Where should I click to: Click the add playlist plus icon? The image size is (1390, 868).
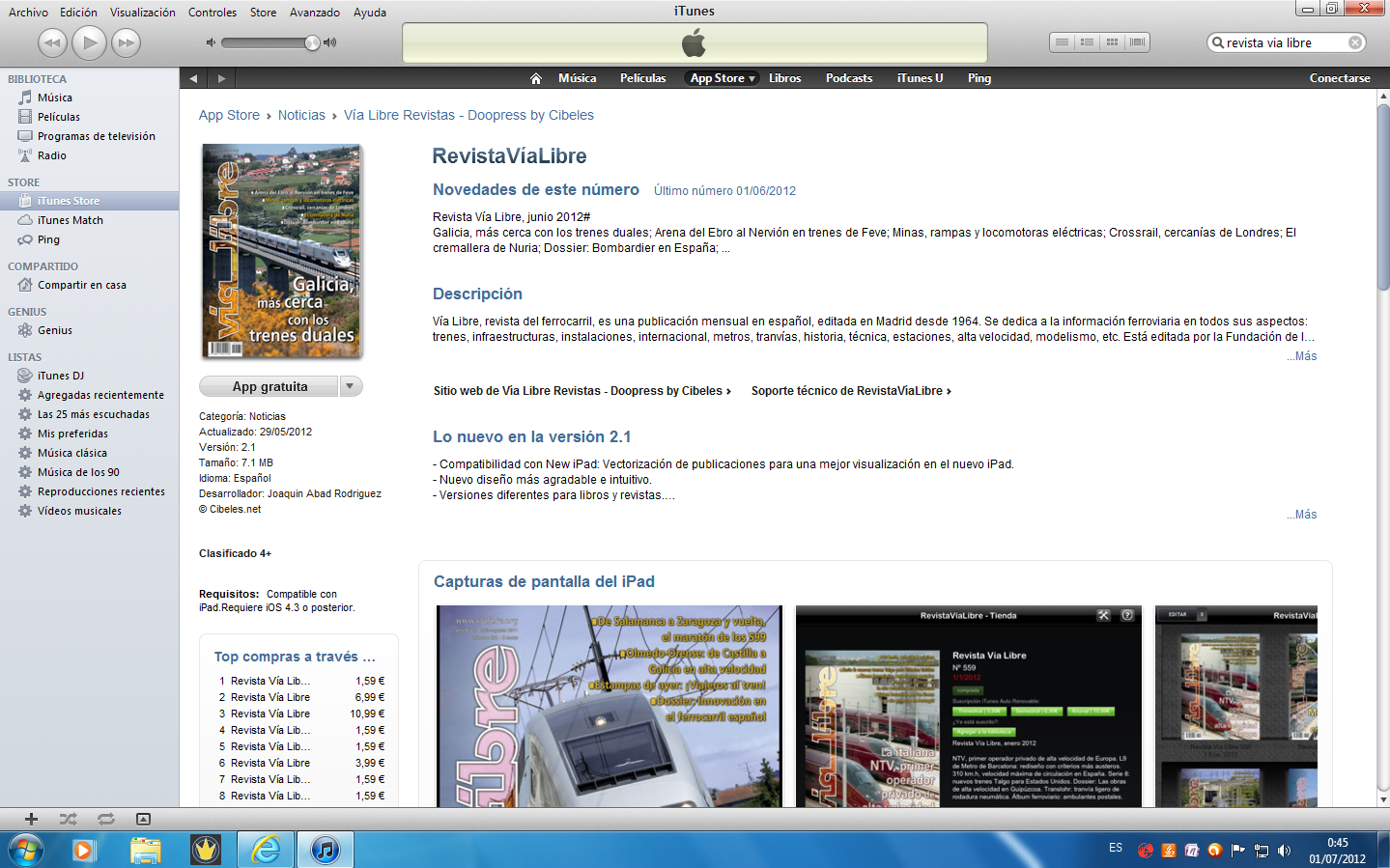31,819
